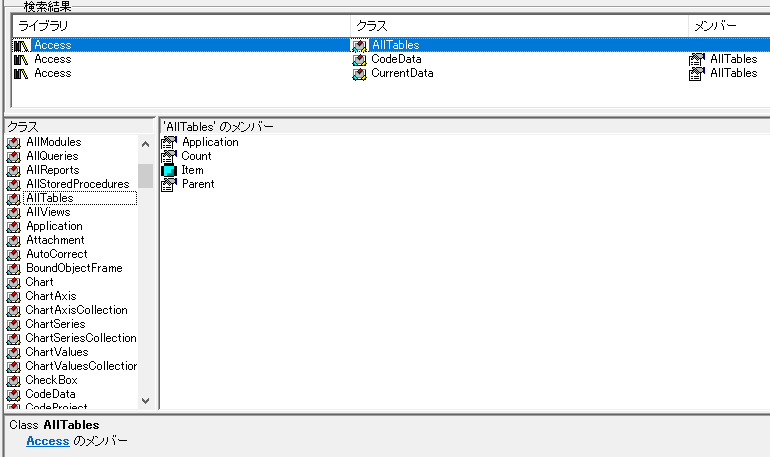This screenshot has height=457, width=770.
Task: Click the class icon beside AllQueries
Action: click(x=14, y=157)
